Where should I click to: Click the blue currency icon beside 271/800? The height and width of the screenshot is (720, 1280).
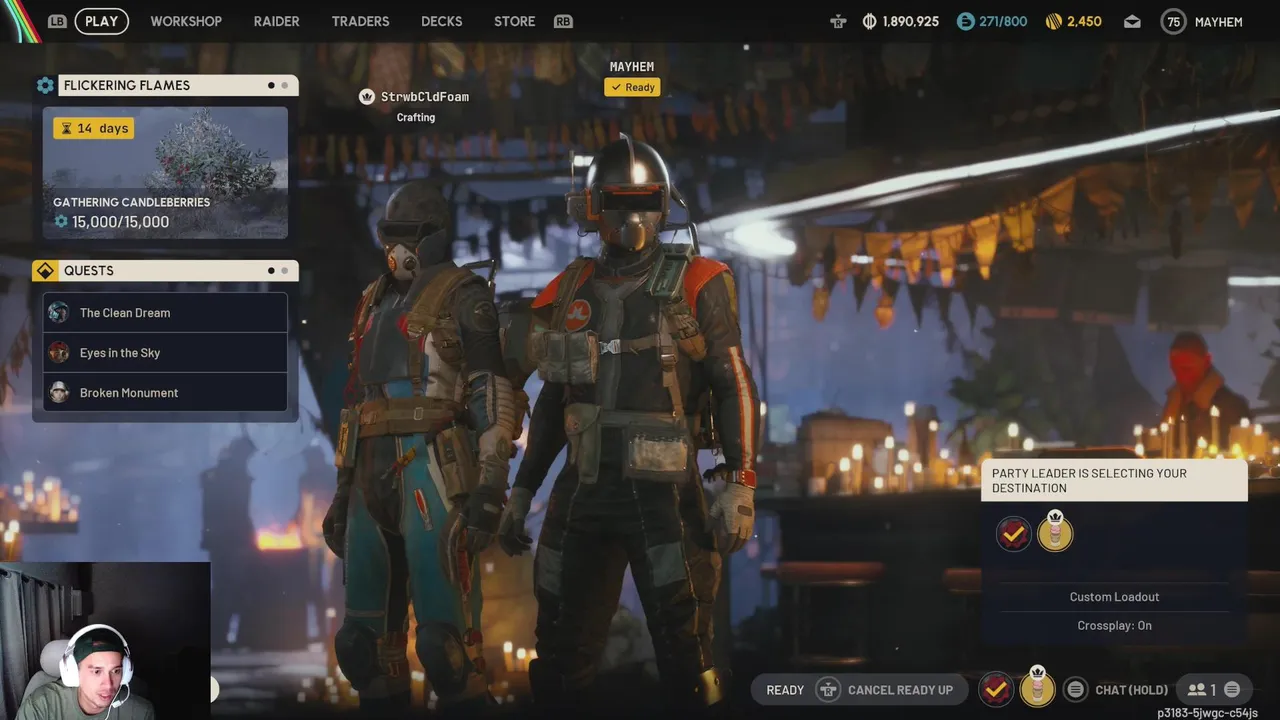click(x=965, y=21)
